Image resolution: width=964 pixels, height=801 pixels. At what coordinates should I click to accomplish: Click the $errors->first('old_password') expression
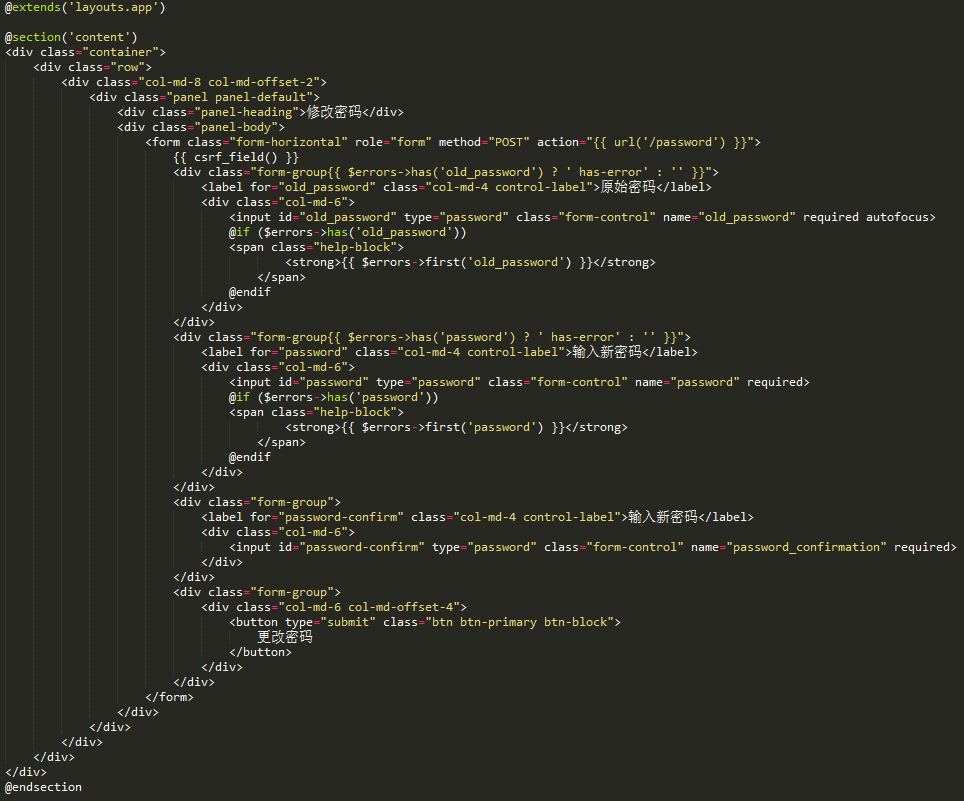point(467,262)
